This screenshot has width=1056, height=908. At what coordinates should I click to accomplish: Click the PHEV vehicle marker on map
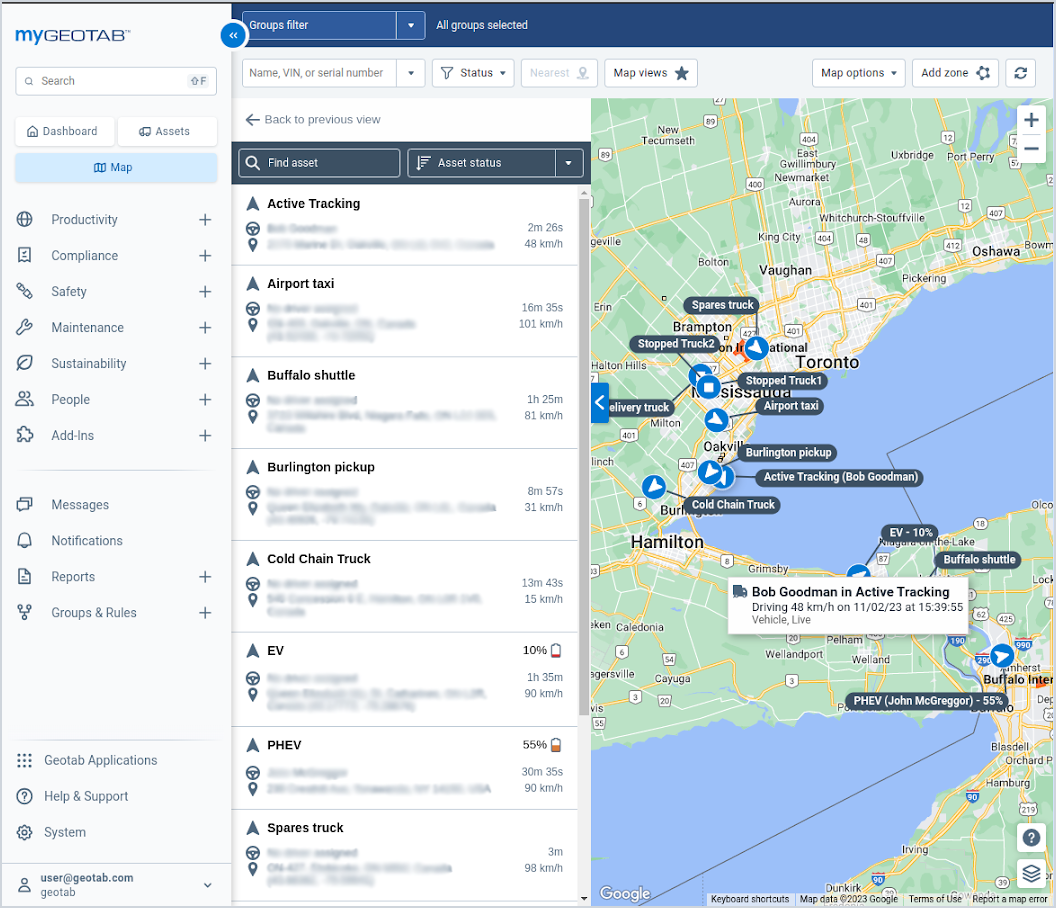(x=1000, y=655)
